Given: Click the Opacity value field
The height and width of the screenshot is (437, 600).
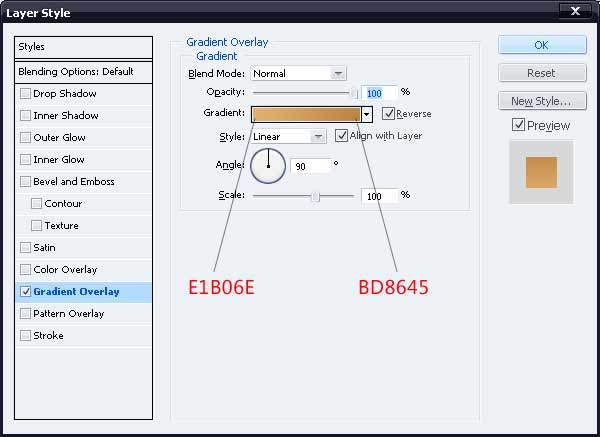Looking at the screenshot, I should [x=379, y=93].
